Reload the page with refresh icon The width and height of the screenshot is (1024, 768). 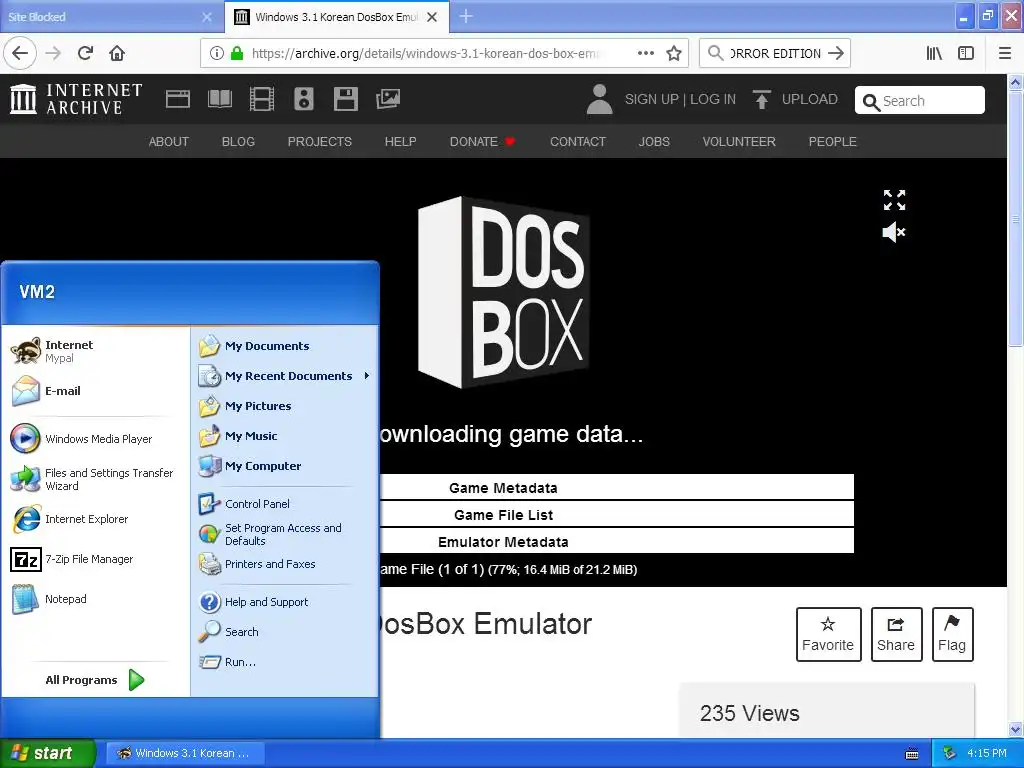coord(85,53)
